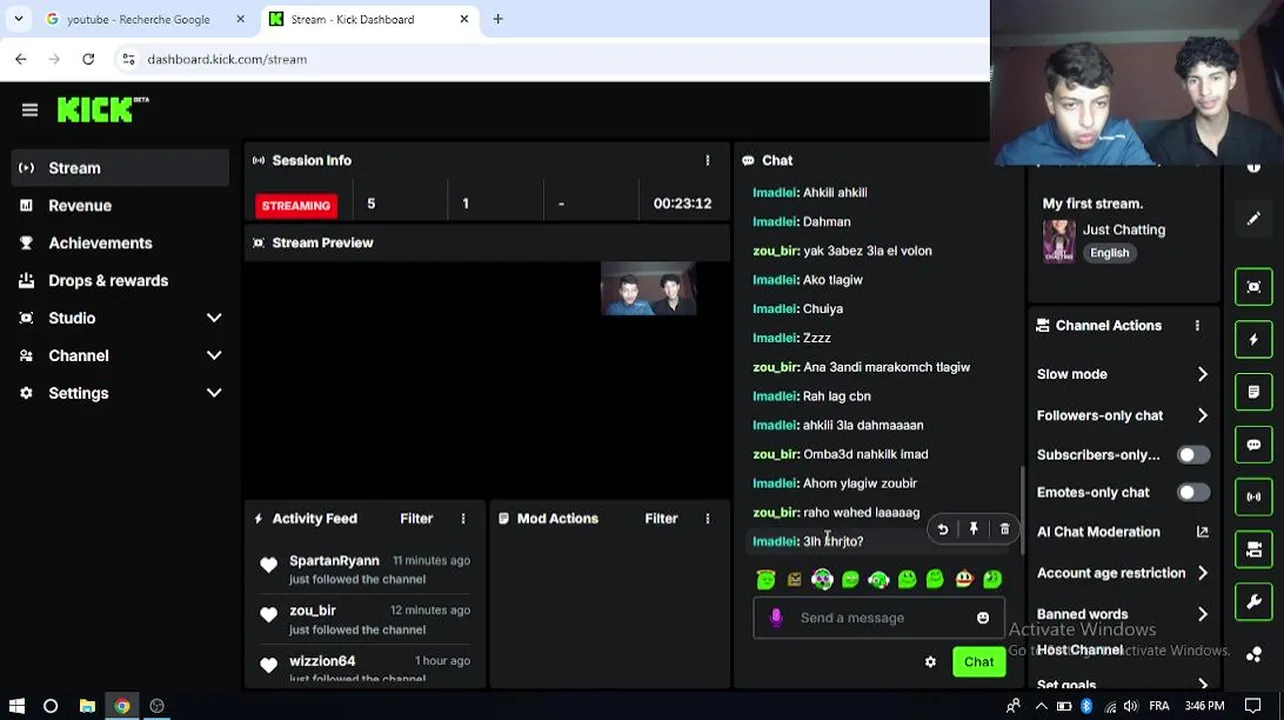This screenshot has width=1284, height=720.
Task: Open Host Channel action
Action: 1080,650
